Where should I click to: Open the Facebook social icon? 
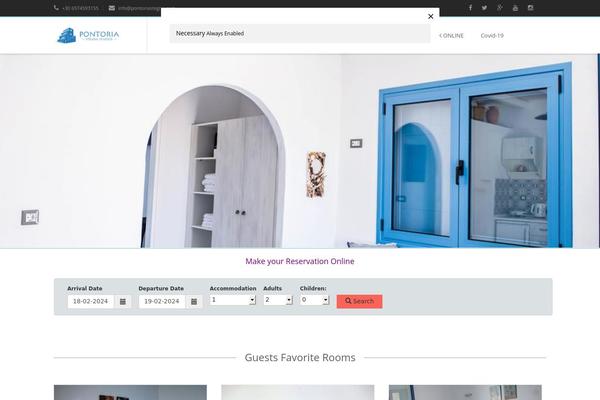pos(470,8)
